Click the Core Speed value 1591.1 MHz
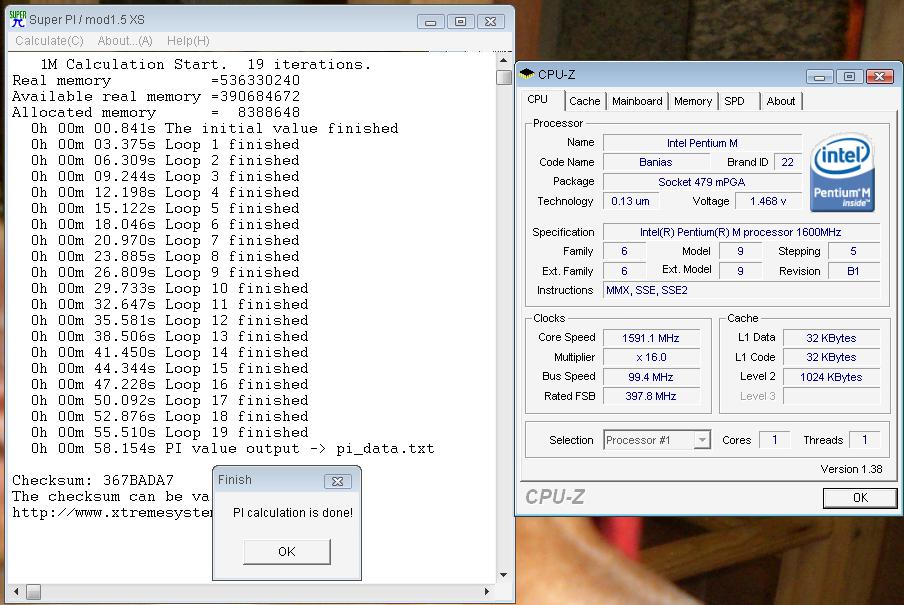 651,338
